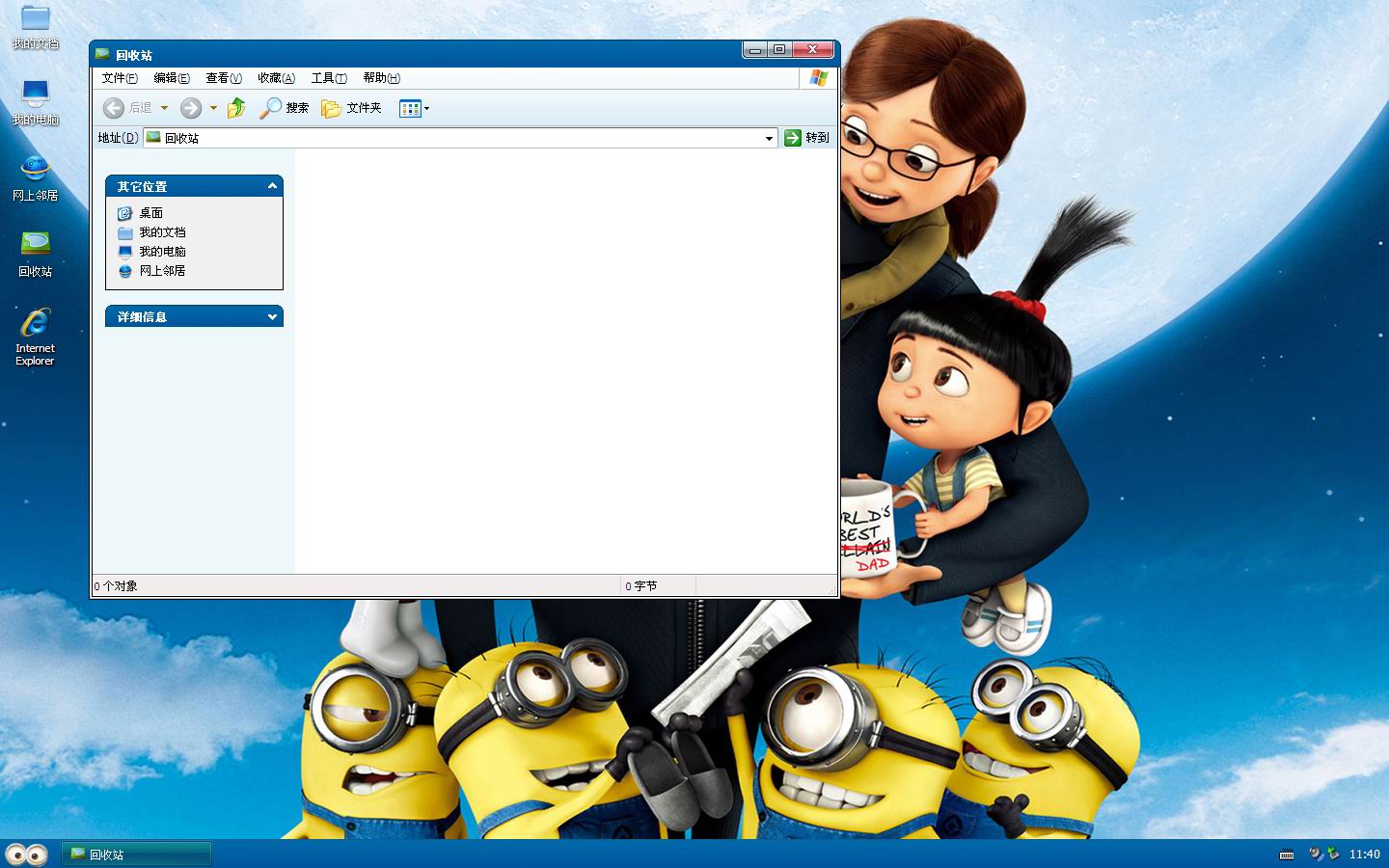The width and height of the screenshot is (1389, 868).
Task: Open the 查看(V) menu
Action: click(224, 78)
